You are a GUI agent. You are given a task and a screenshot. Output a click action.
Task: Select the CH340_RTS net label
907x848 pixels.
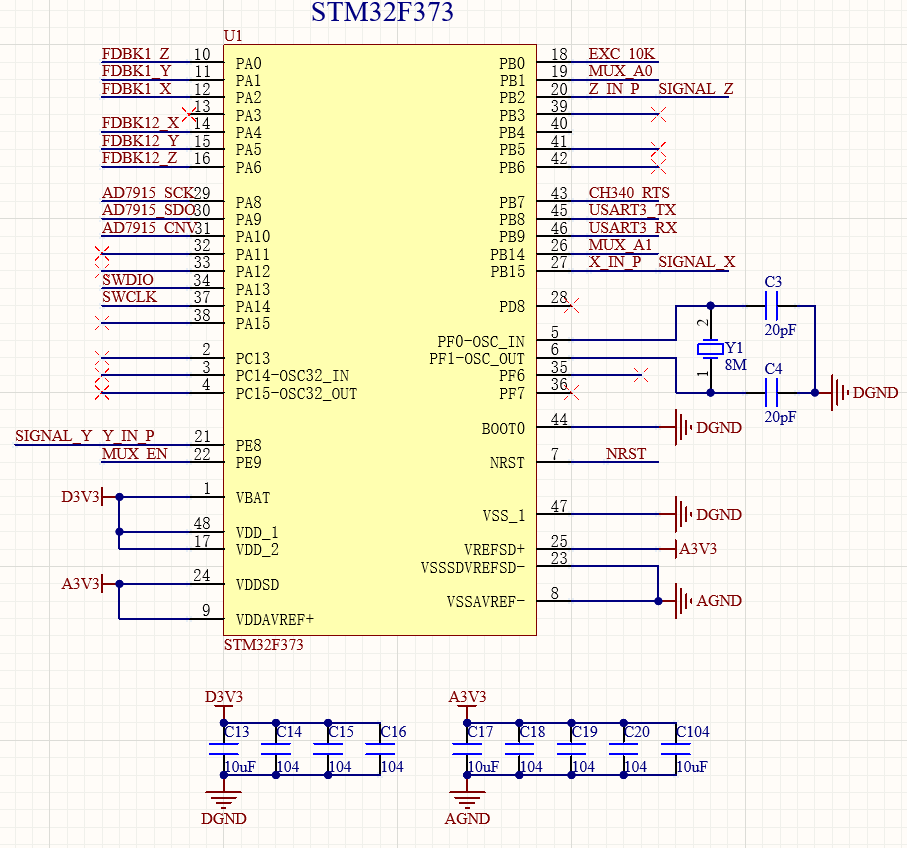tap(629, 193)
